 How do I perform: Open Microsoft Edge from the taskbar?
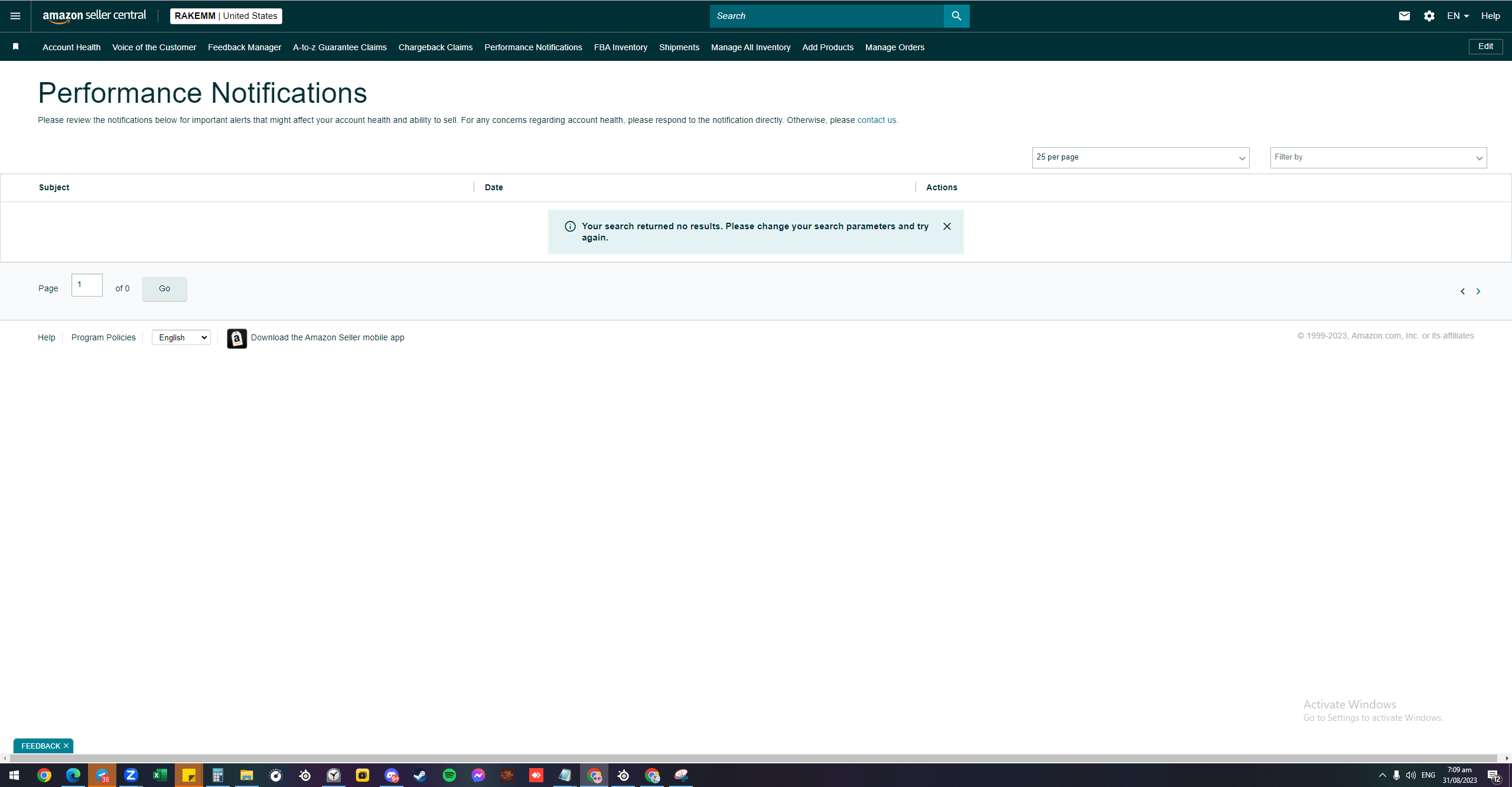tap(73, 775)
